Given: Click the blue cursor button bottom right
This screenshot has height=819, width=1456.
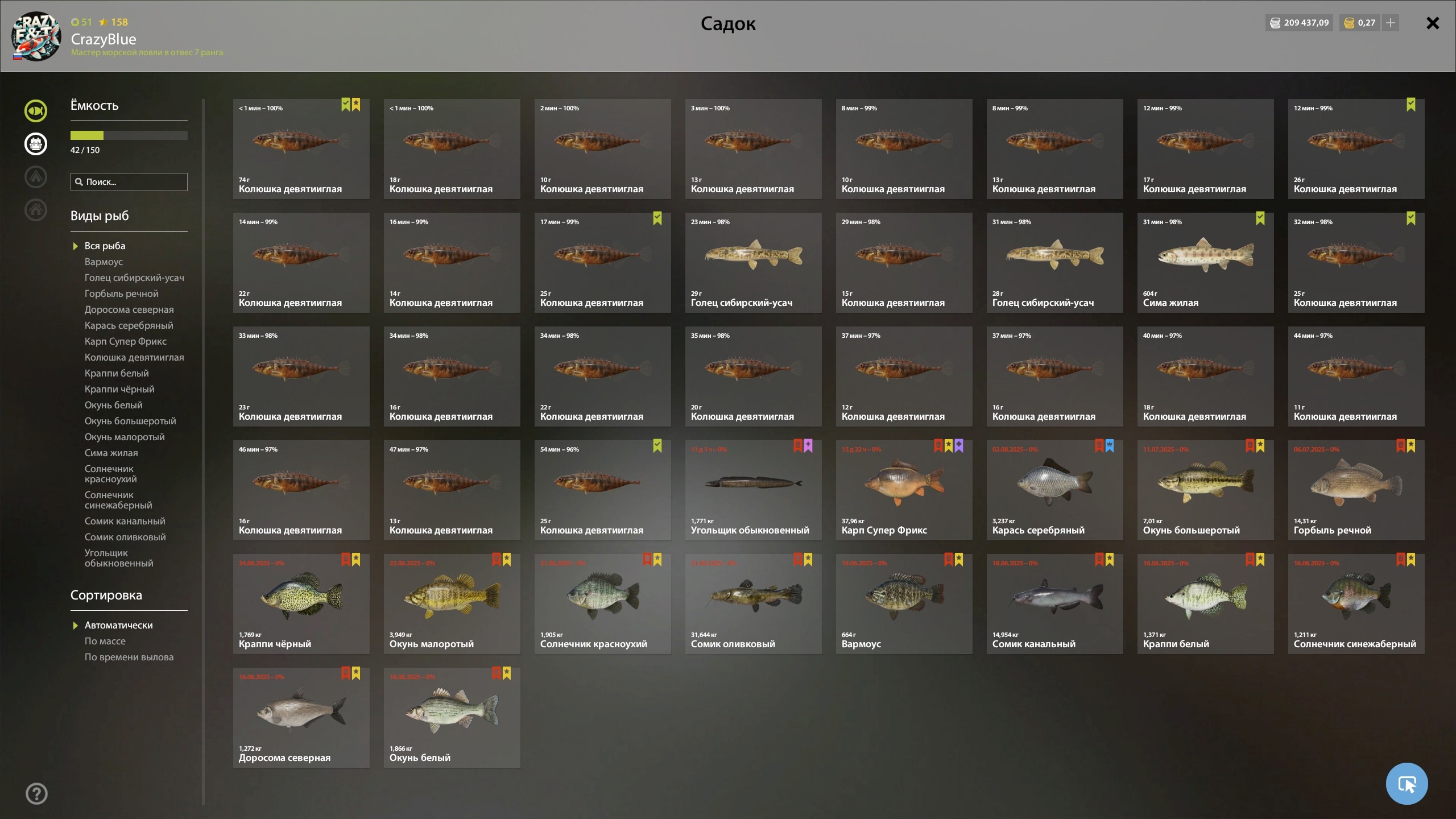Looking at the screenshot, I should tap(1407, 784).
